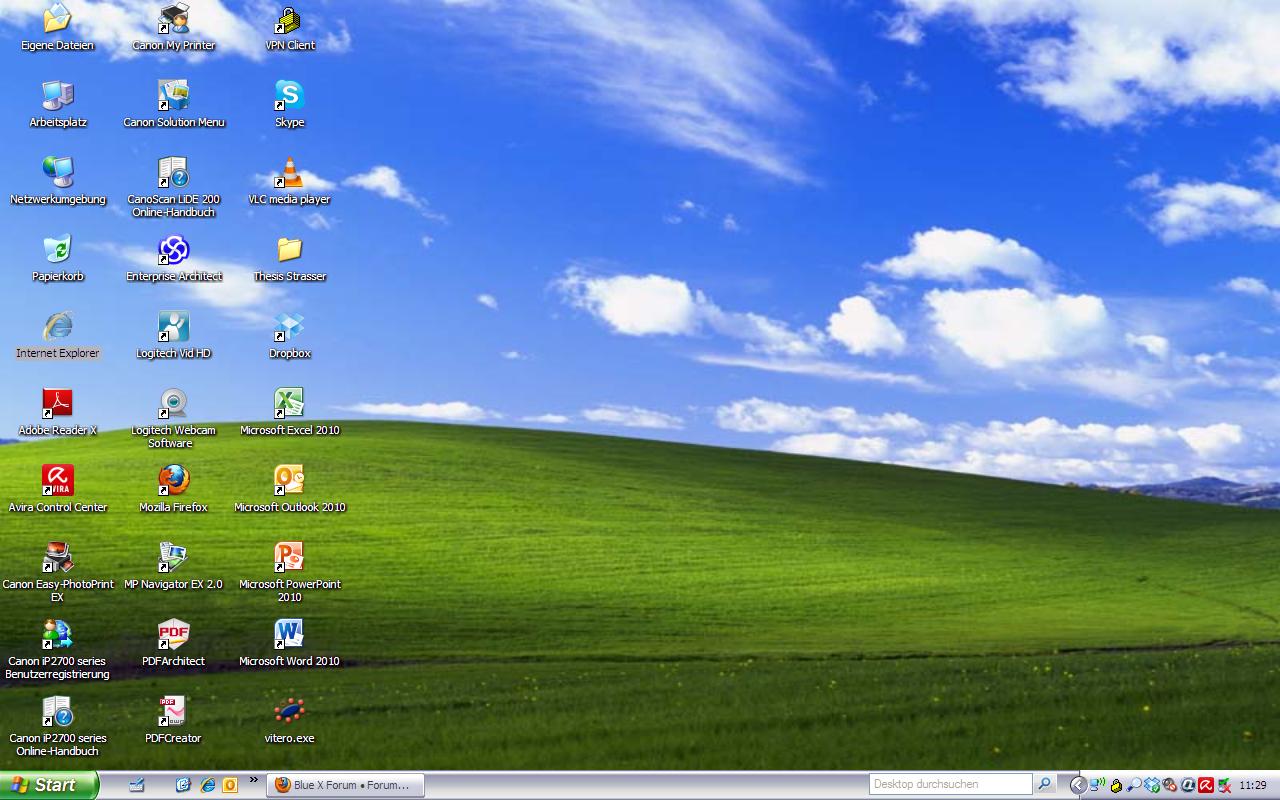Launch Outlook from the quick launch bar
Image resolution: width=1280 pixels, height=800 pixels.
click(230, 785)
